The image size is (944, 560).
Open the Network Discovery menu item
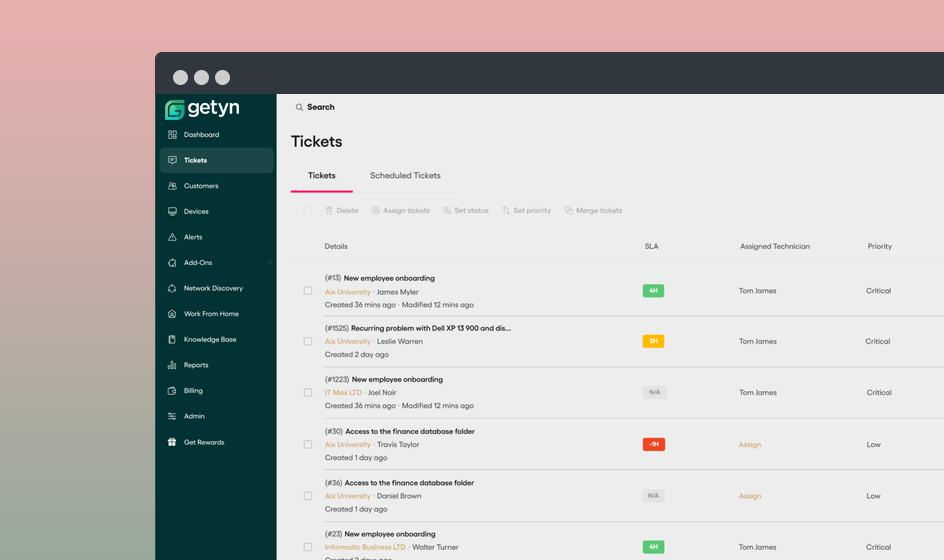216,288
